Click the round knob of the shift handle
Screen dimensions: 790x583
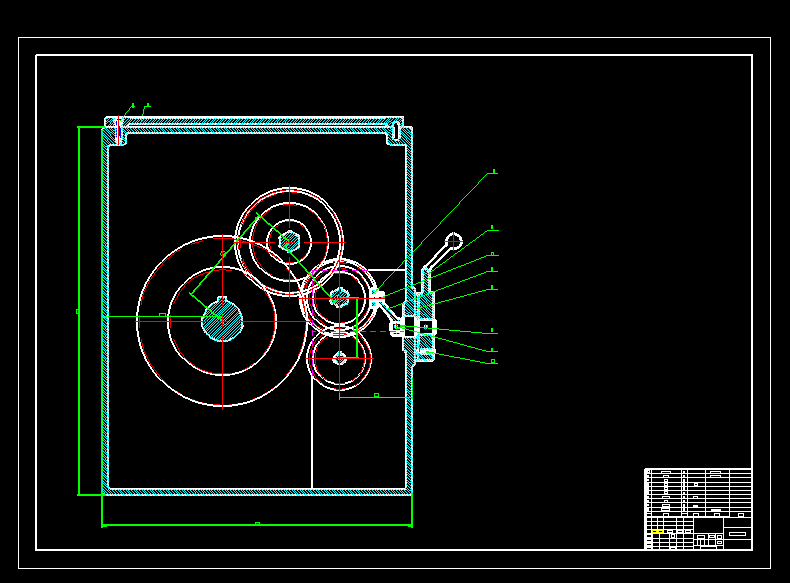[x=453, y=241]
